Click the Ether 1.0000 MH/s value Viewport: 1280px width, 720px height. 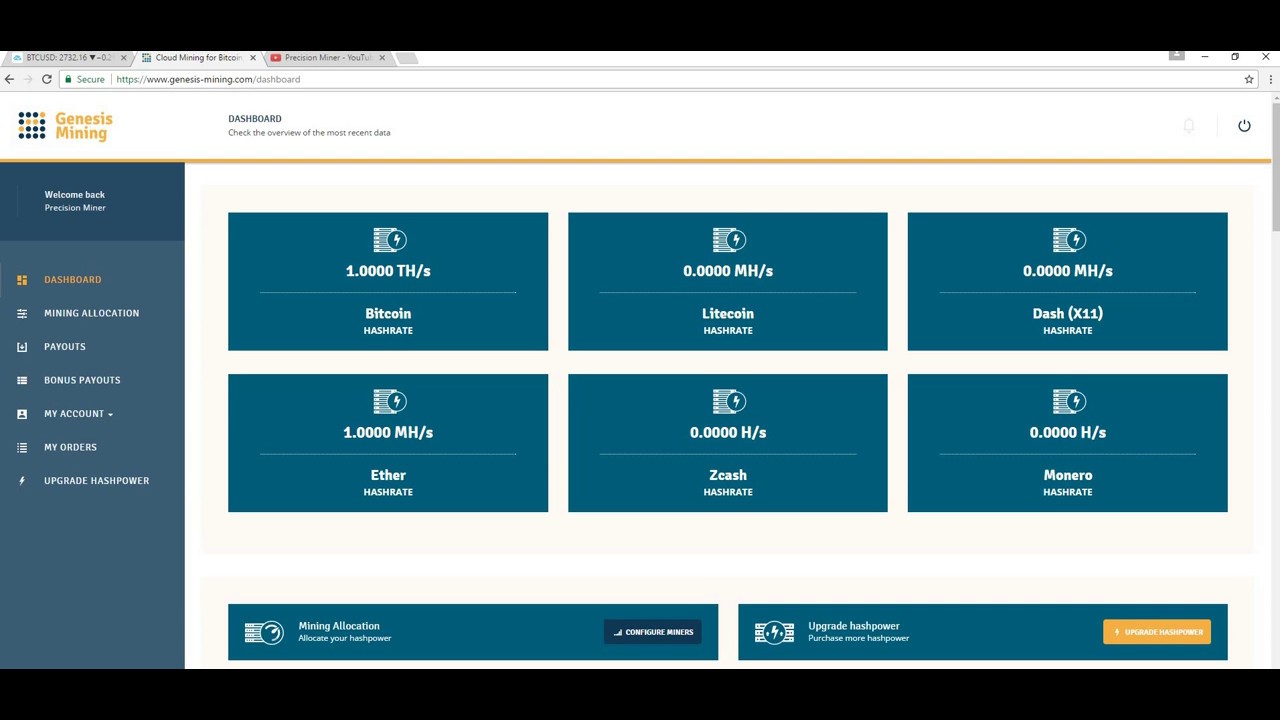[388, 433]
